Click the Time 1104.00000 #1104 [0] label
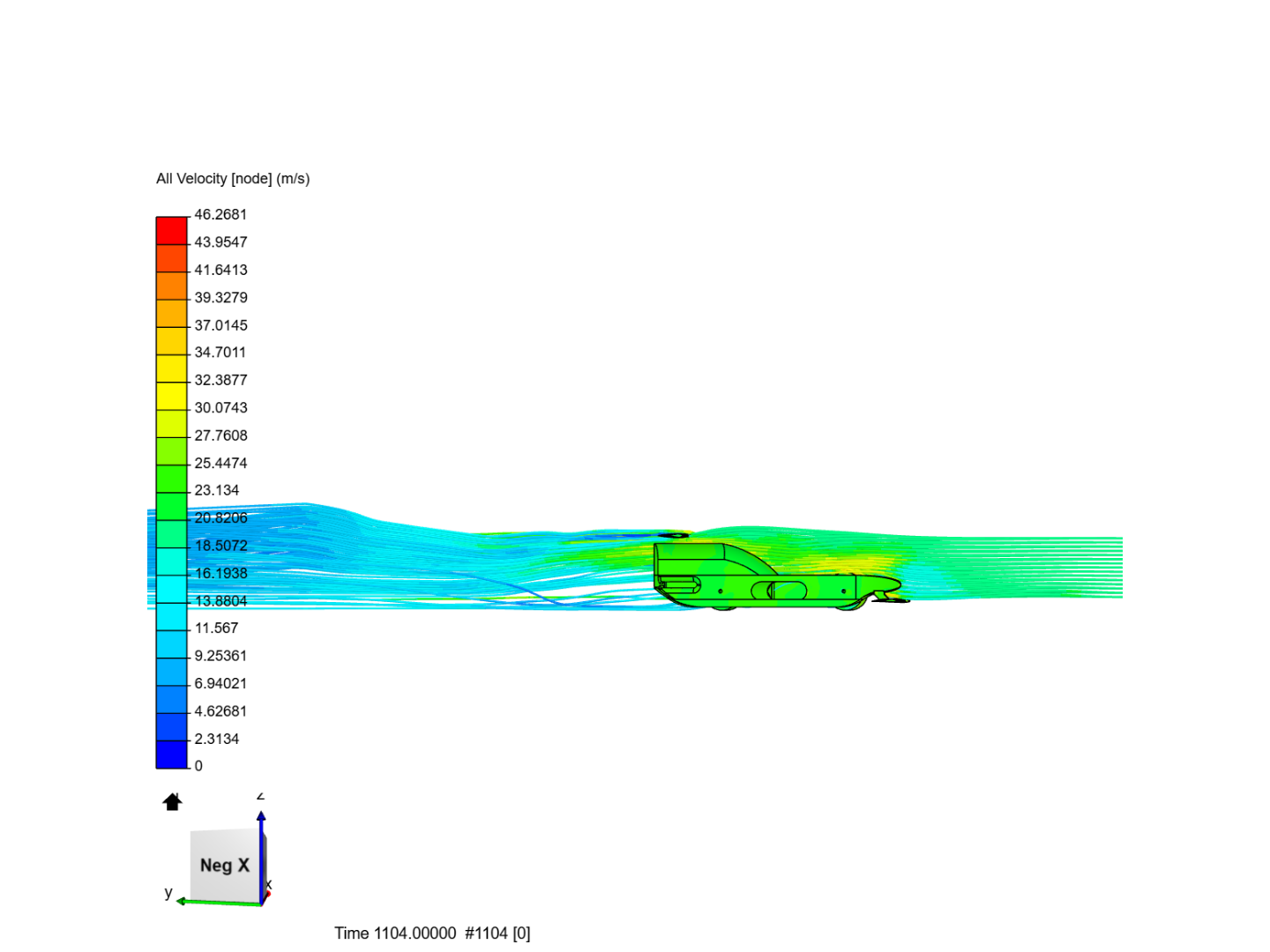The width and height of the screenshot is (1270, 952). click(432, 933)
